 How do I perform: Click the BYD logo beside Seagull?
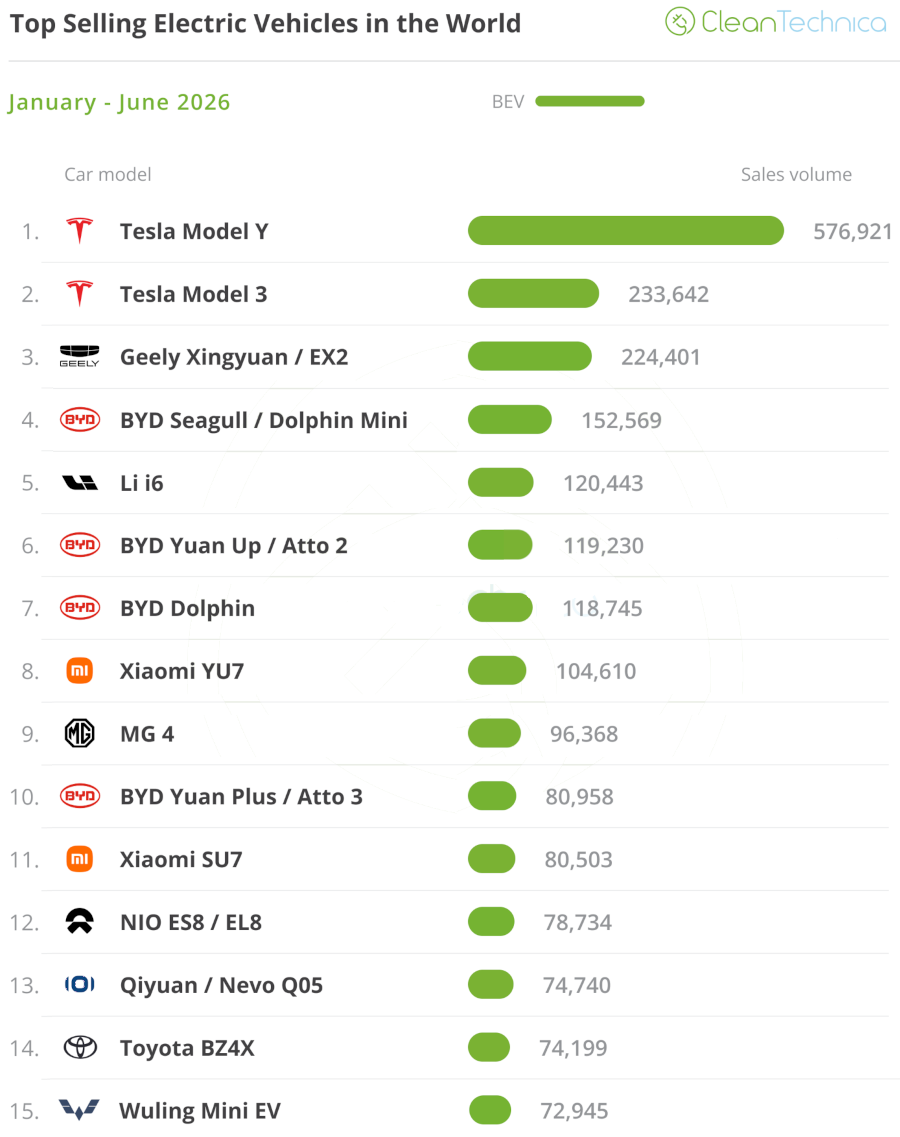(x=80, y=420)
